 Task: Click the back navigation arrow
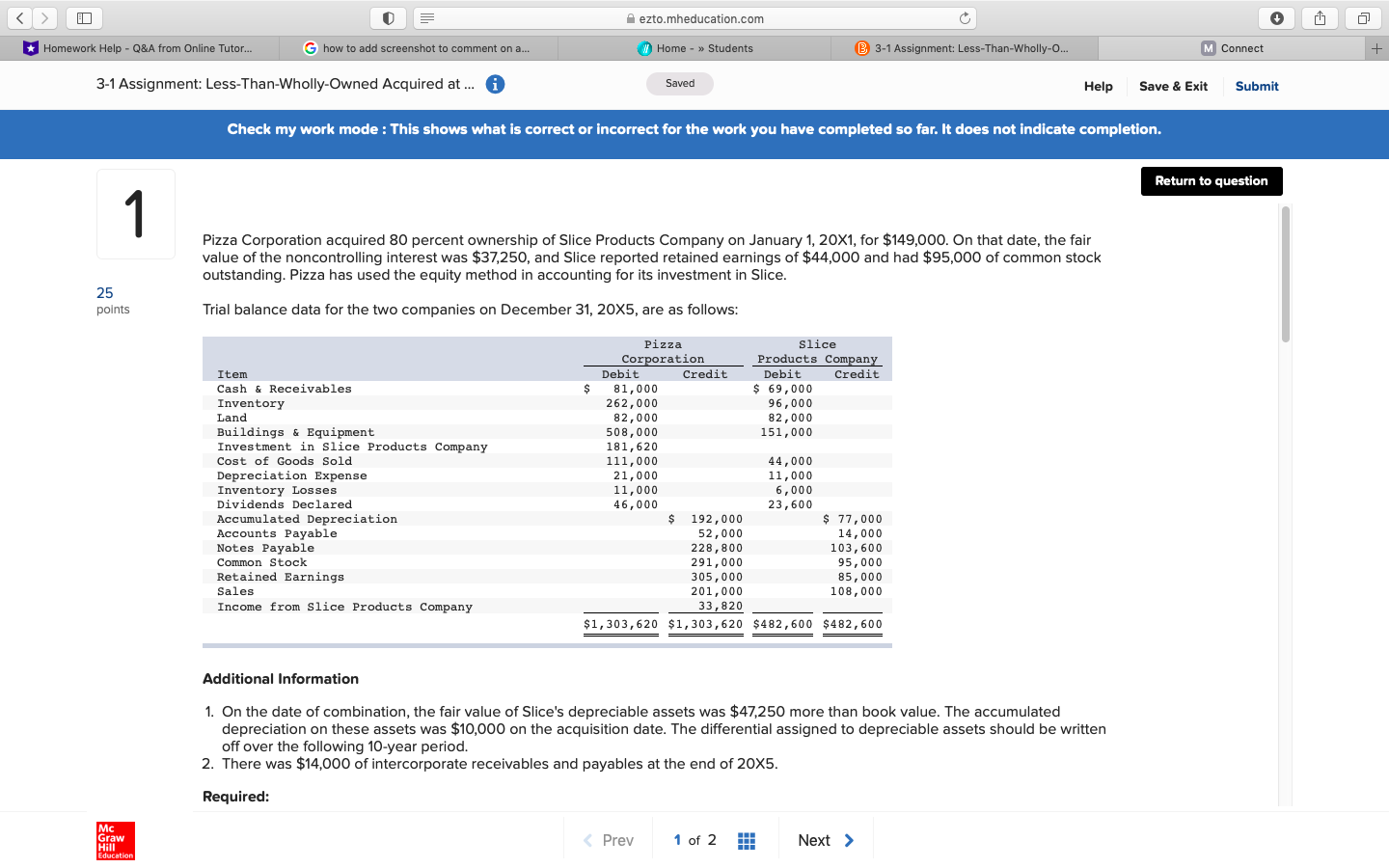click(x=19, y=17)
